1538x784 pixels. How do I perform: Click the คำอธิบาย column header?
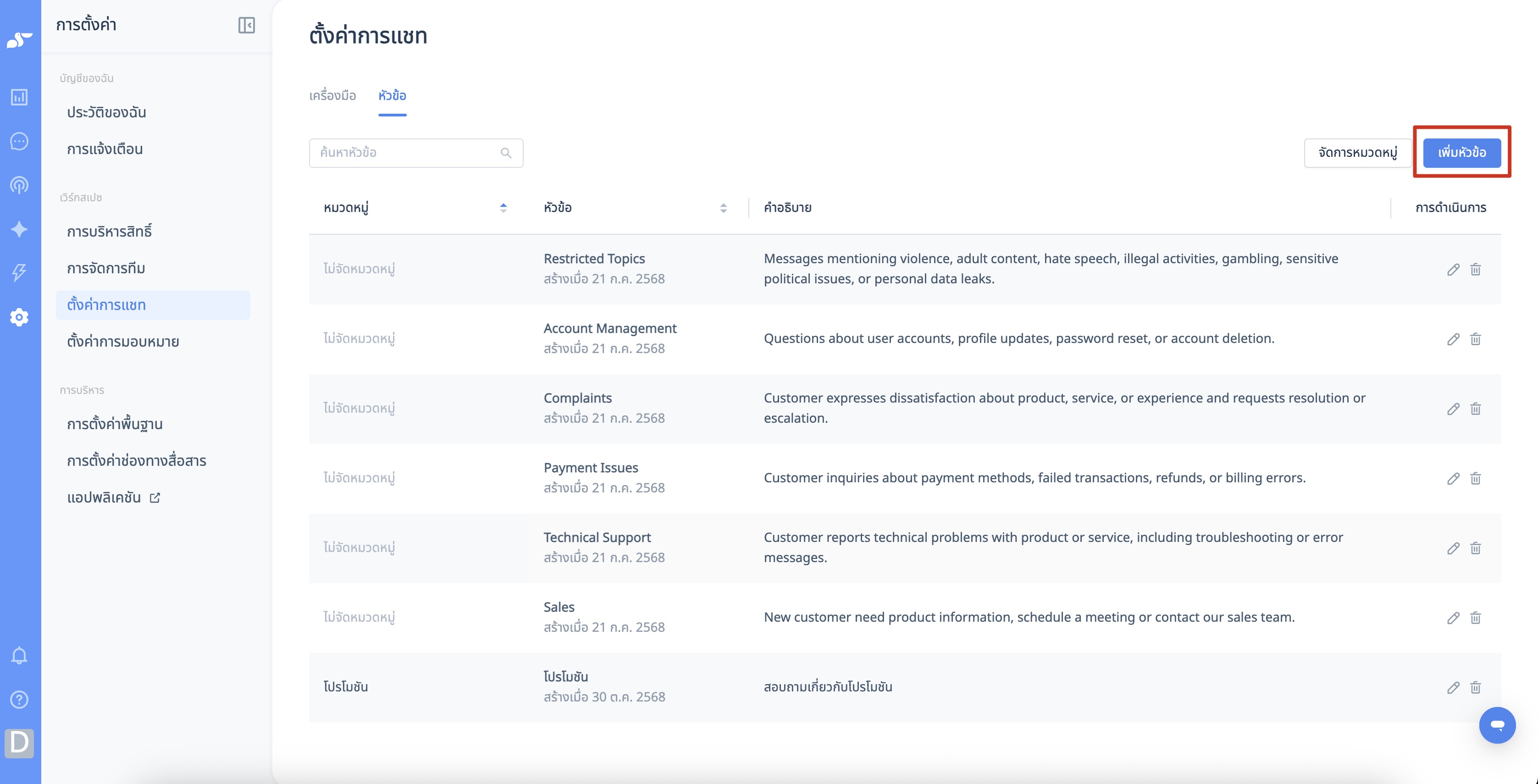tap(787, 208)
